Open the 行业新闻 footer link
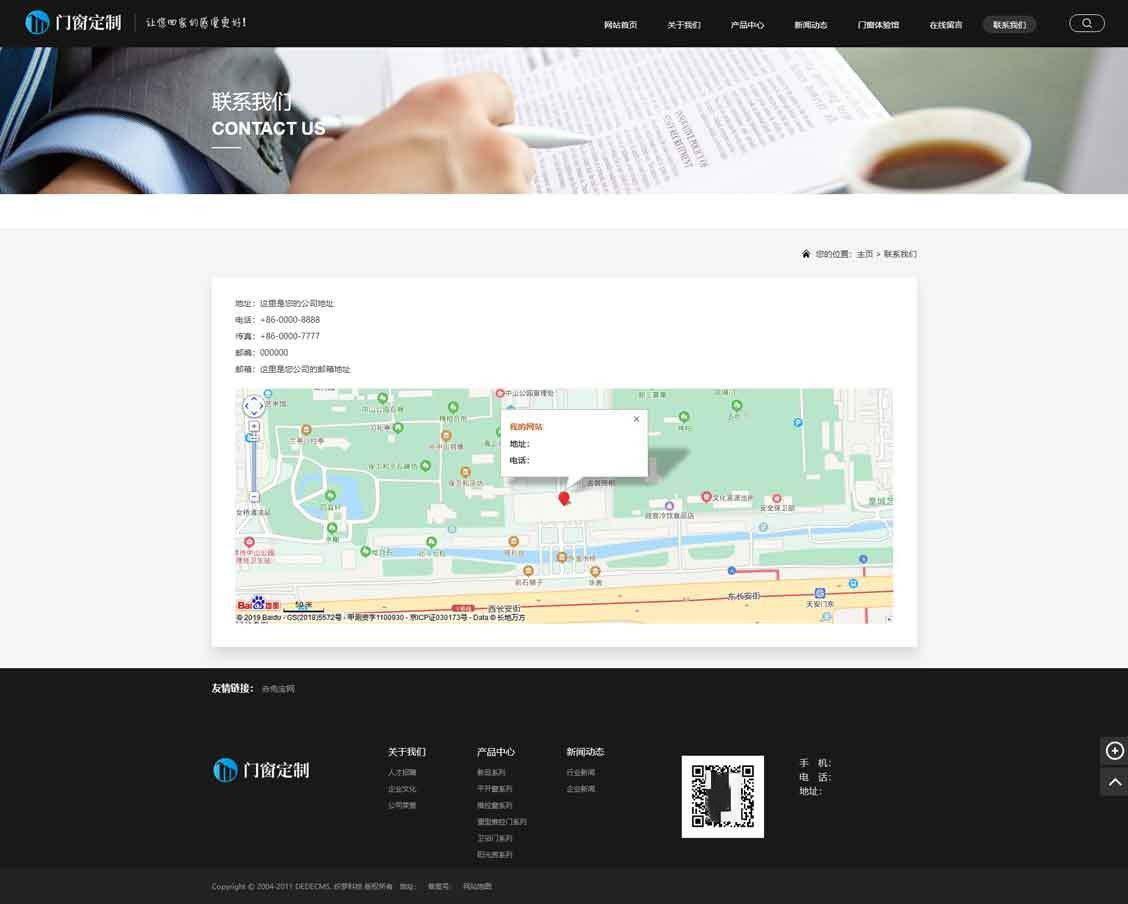Image resolution: width=1128 pixels, height=904 pixels. click(x=580, y=773)
